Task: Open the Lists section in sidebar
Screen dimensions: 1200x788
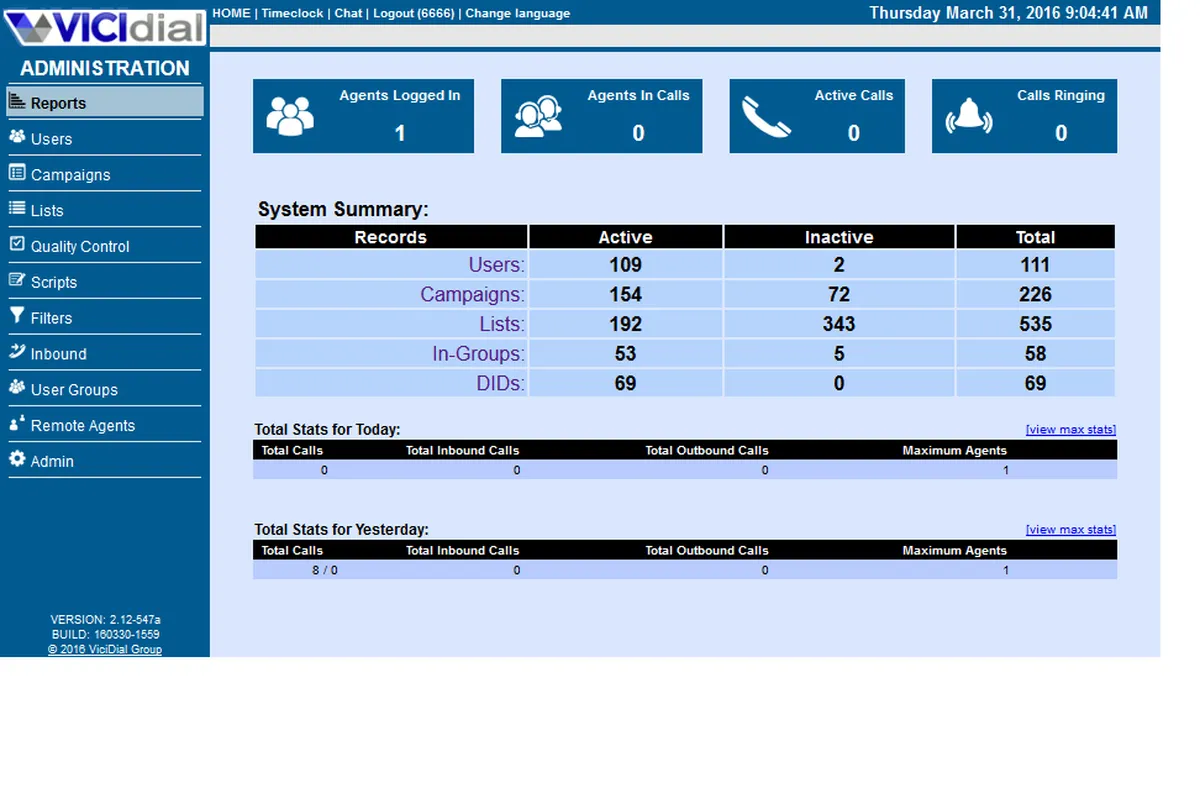Action: click(x=47, y=211)
